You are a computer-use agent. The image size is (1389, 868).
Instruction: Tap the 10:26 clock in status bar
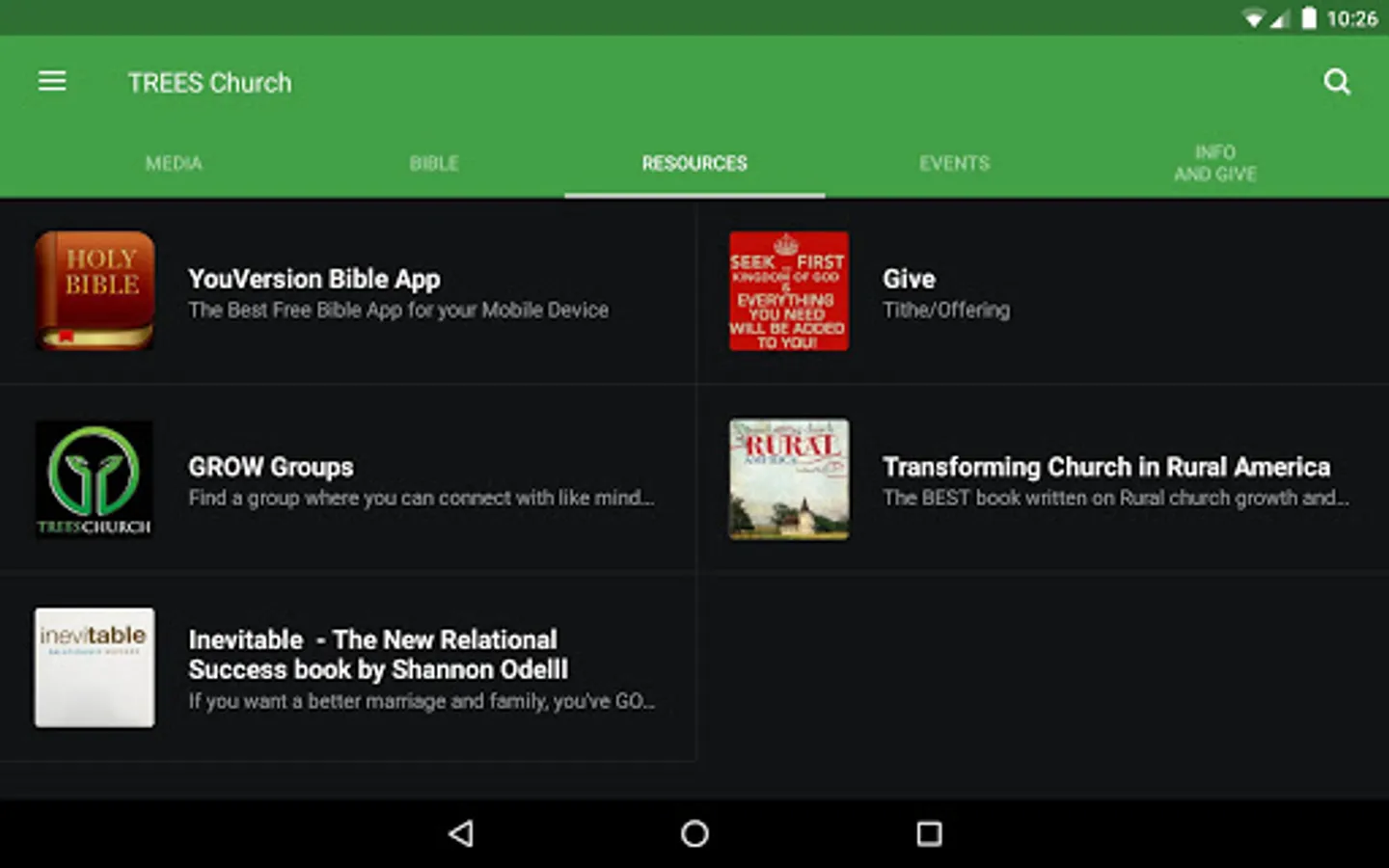(1352, 18)
